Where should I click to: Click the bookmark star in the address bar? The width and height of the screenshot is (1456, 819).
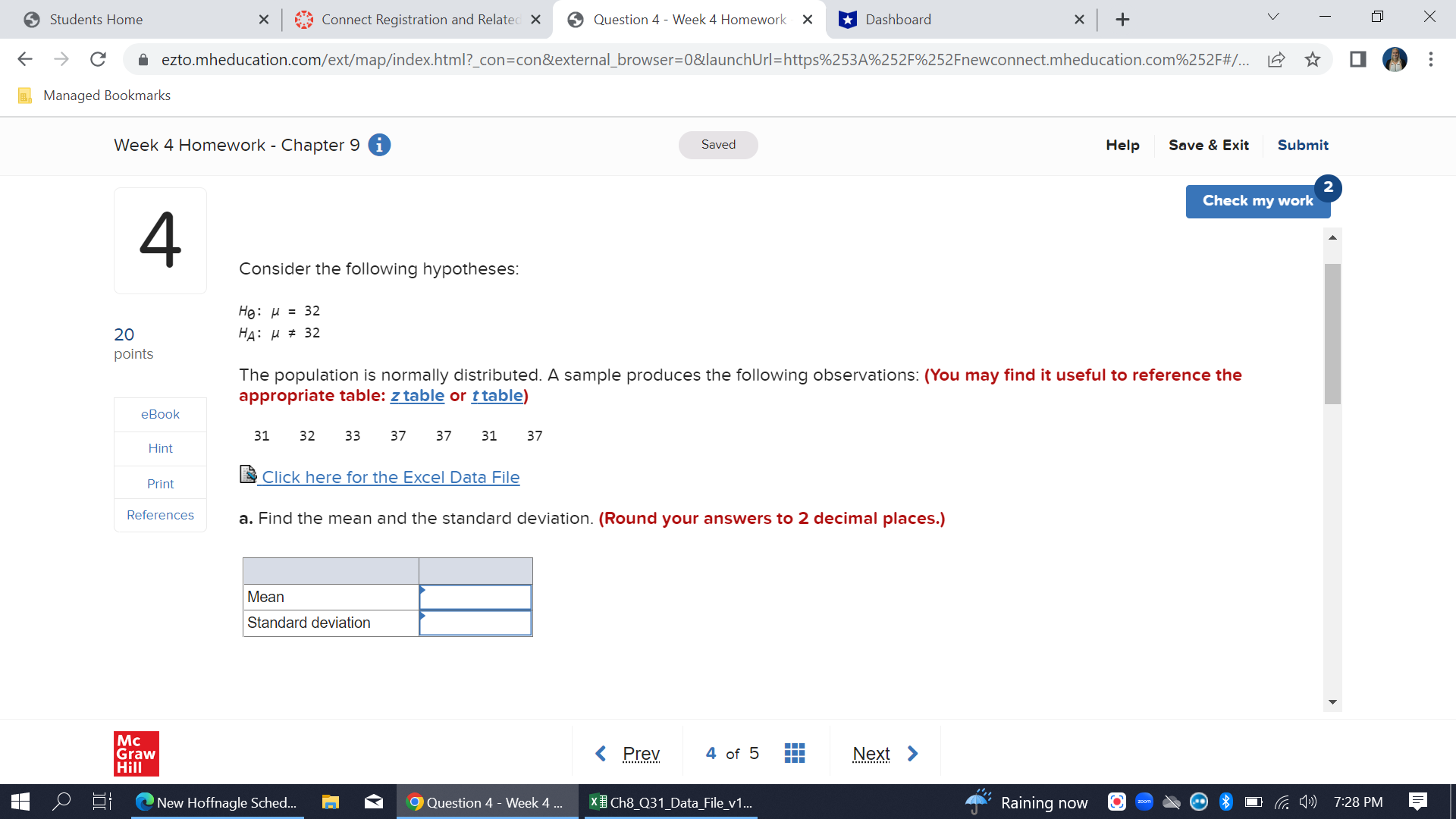[1313, 59]
